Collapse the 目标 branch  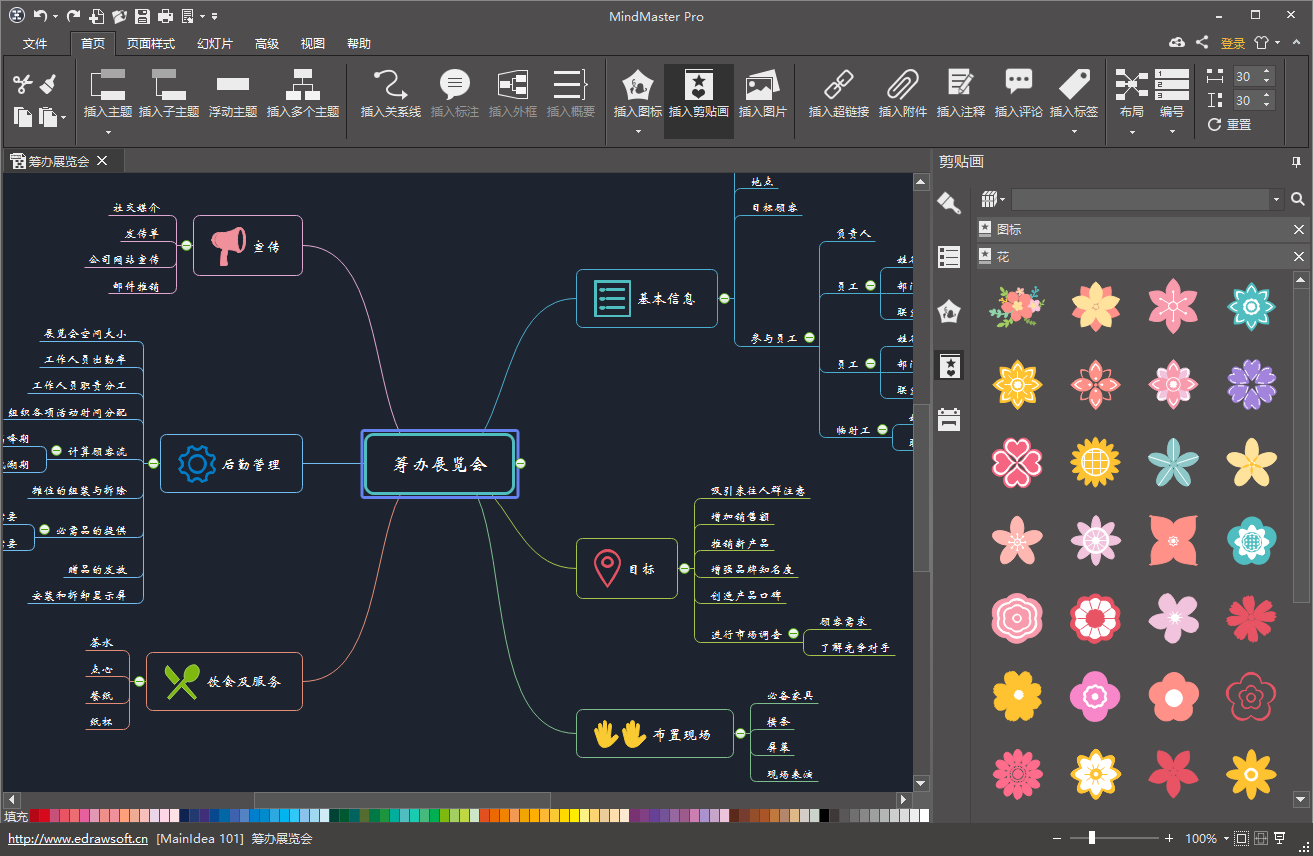click(684, 568)
